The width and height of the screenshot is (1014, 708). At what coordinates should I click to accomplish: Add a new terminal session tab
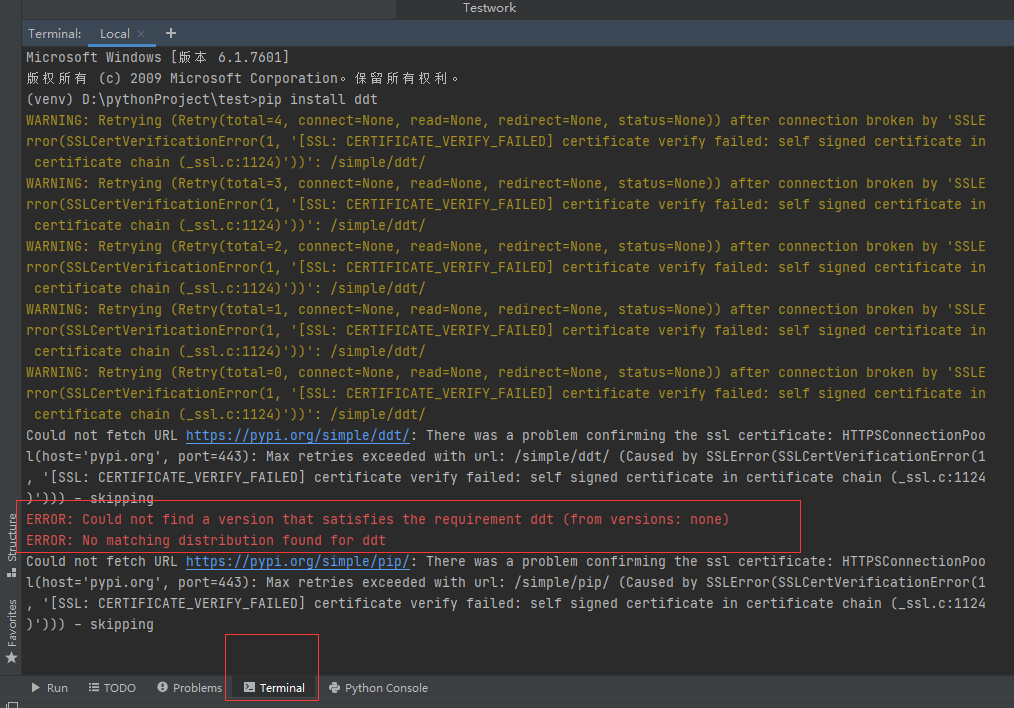(x=171, y=33)
